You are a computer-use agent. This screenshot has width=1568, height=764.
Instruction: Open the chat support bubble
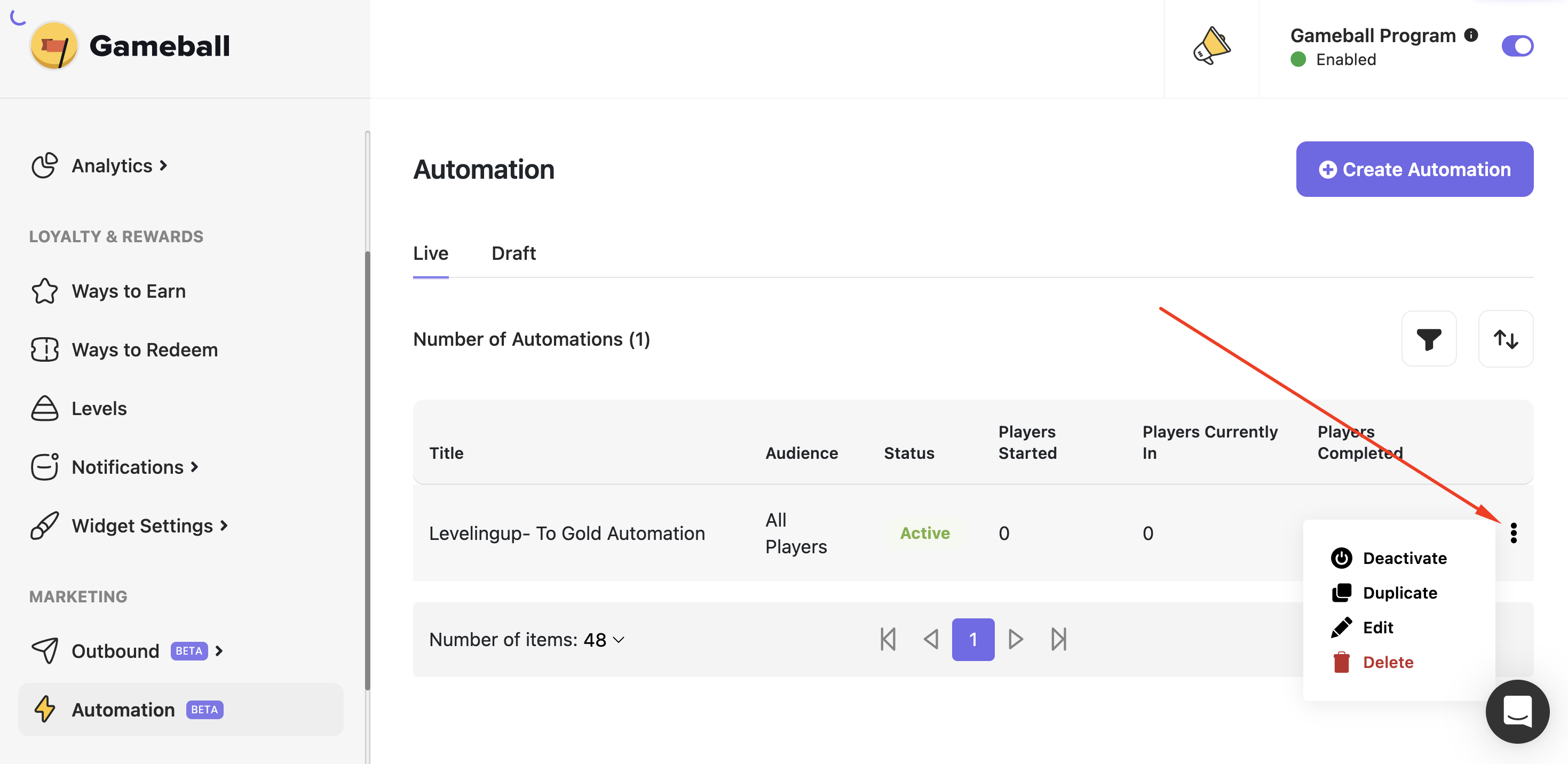pyautogui.click(x=1517, y=711)
